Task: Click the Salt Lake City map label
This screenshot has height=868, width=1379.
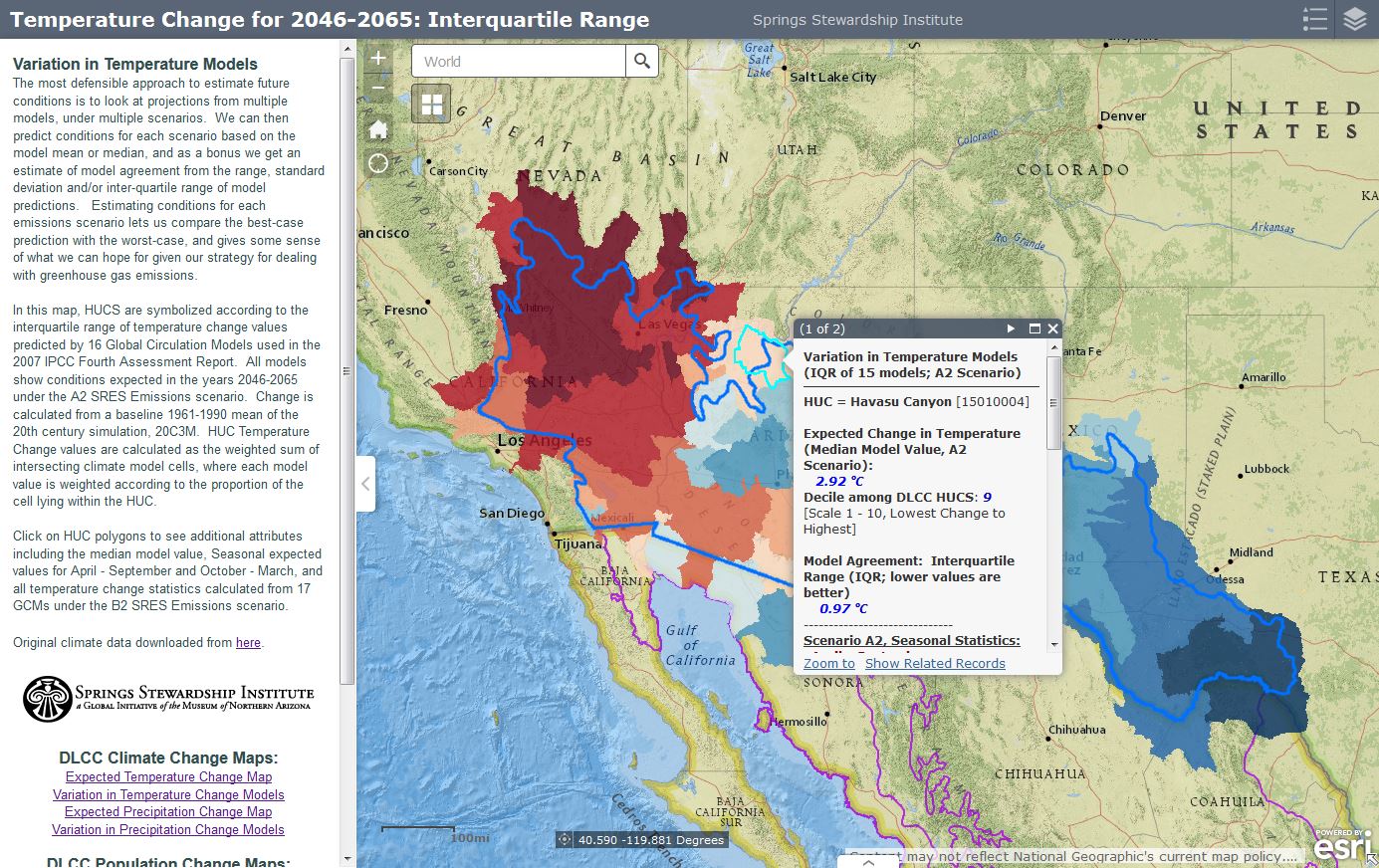Action: [x=833, y=78]
